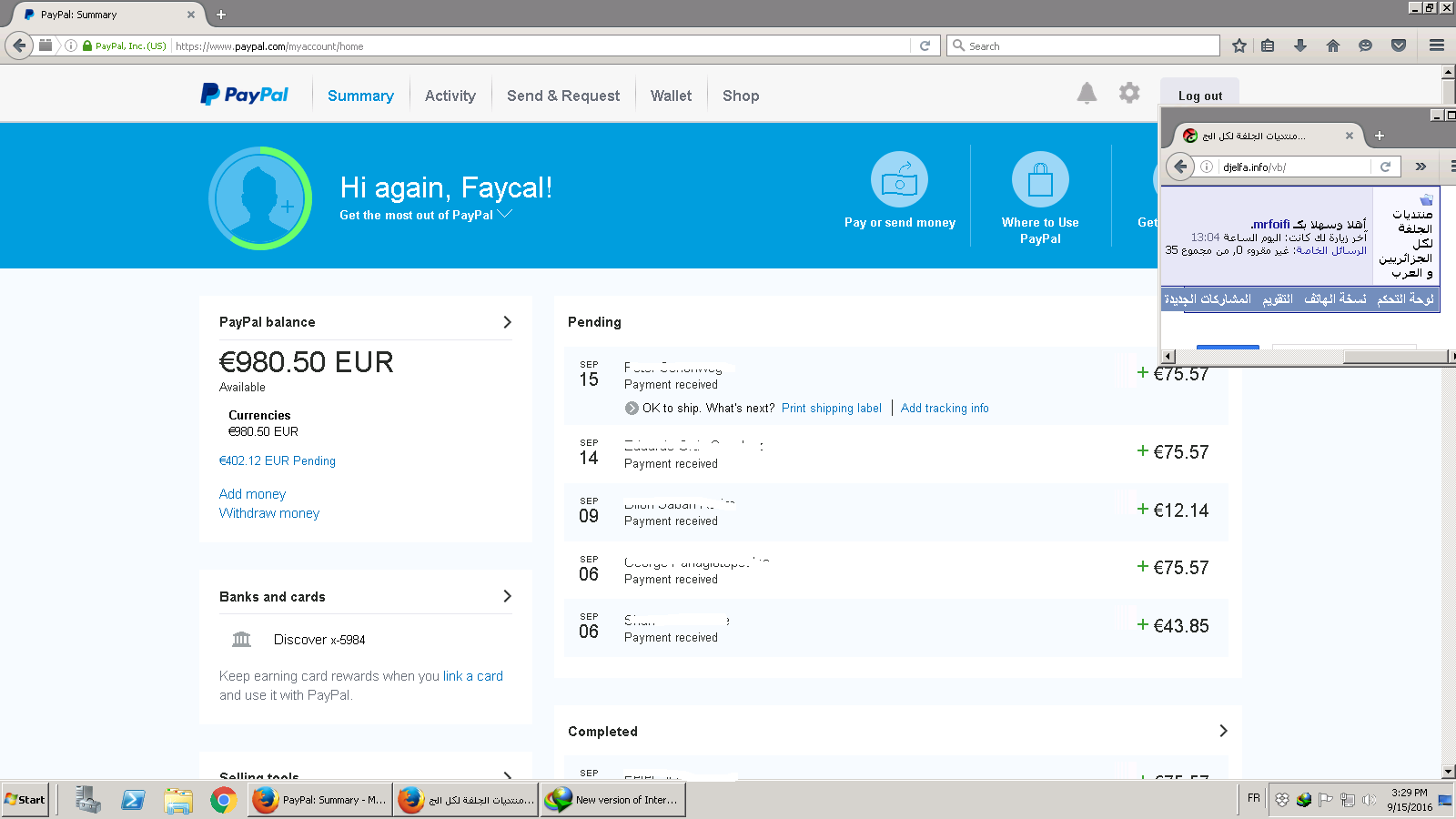Expand the PayPal balance section arrow

507,322
